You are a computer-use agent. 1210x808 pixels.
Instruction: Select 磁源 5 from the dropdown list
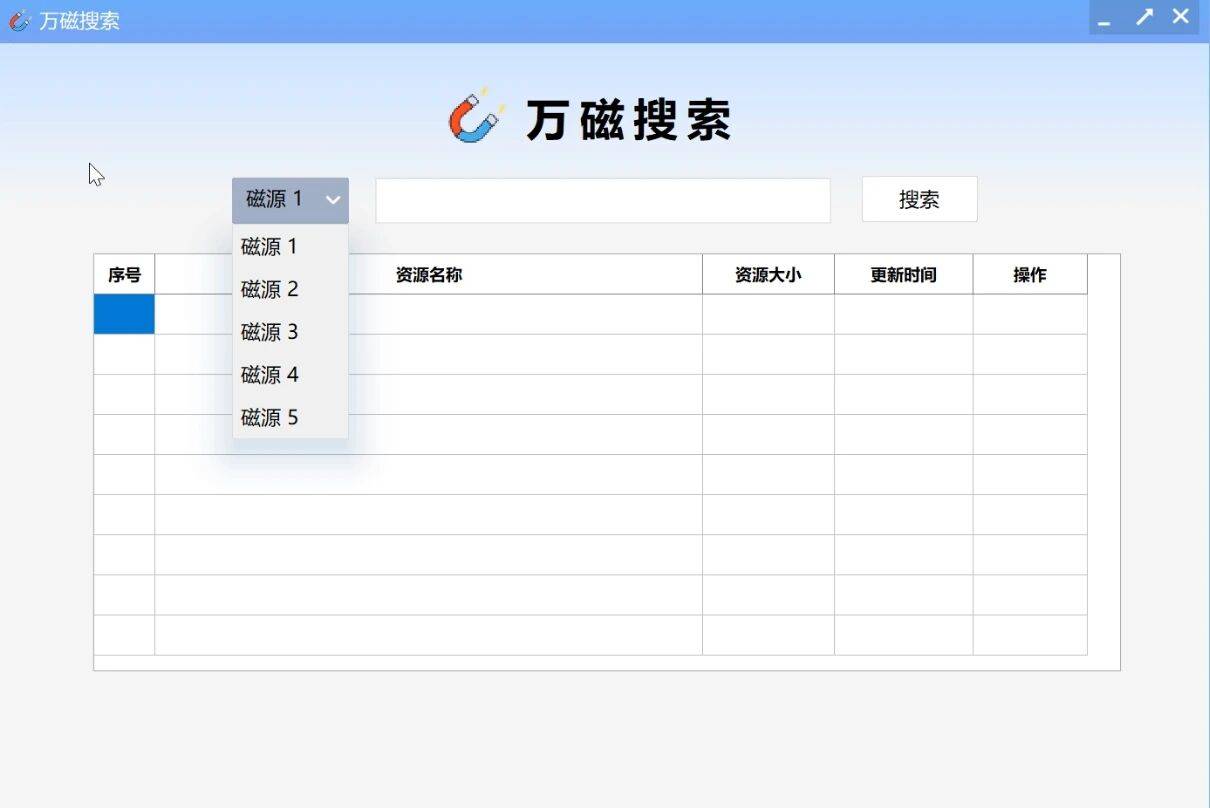[x=268, y=417]
